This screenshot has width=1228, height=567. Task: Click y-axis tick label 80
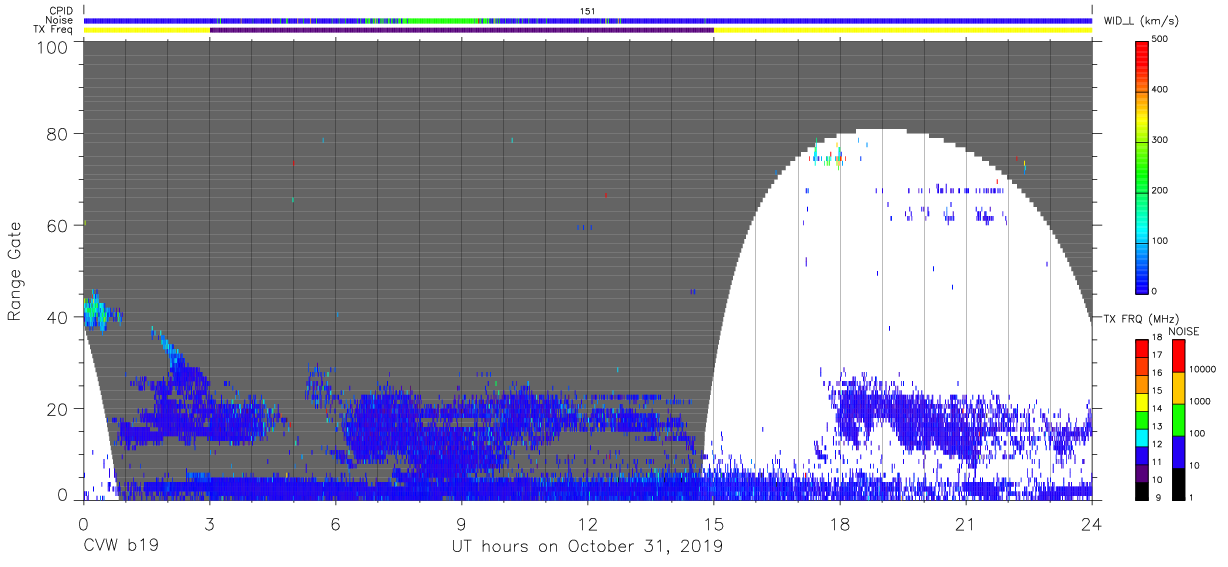[x=59, y=133]
